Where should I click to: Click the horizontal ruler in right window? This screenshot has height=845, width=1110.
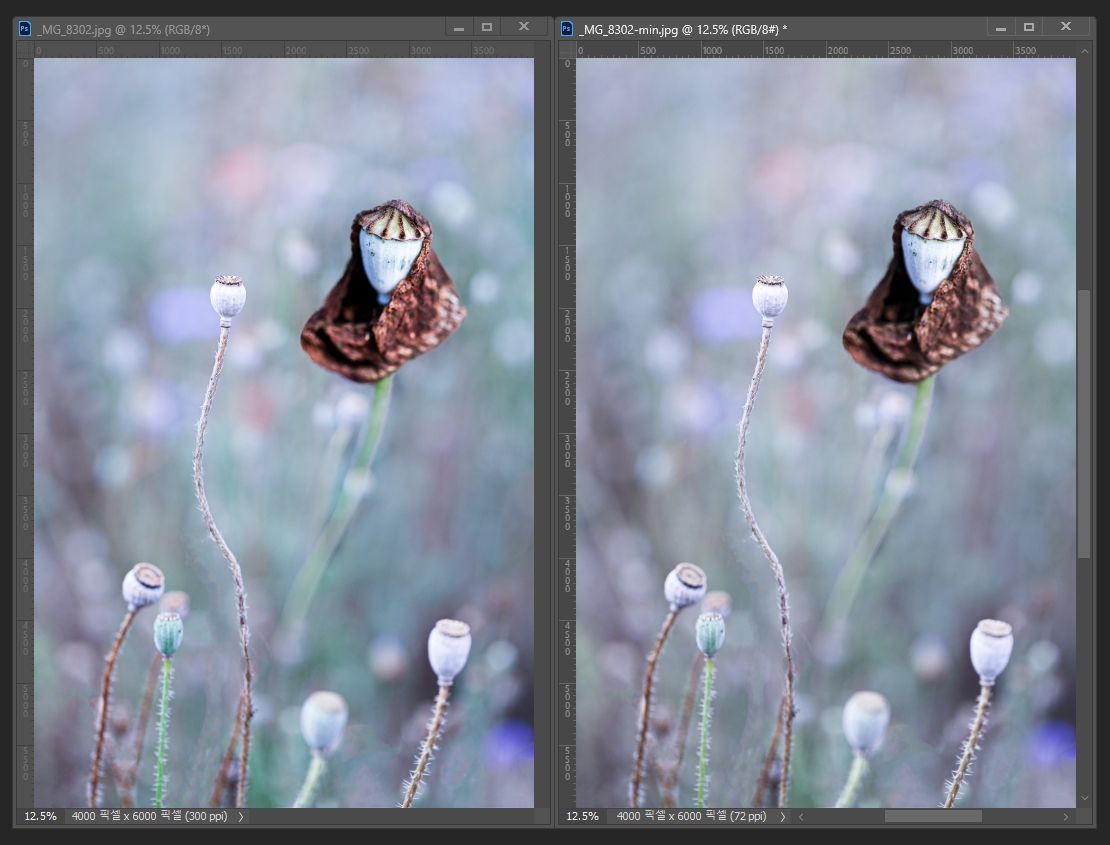826,50
